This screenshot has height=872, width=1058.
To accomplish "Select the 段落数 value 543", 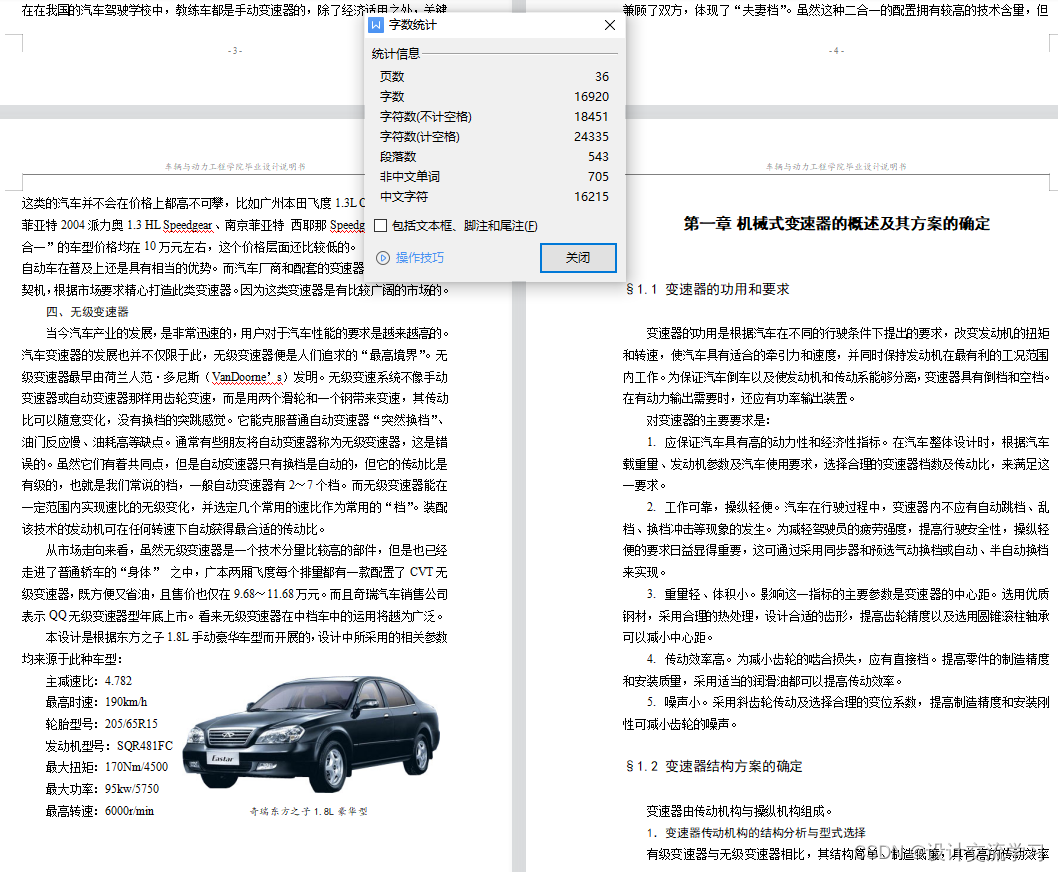I will click(598, 157).
